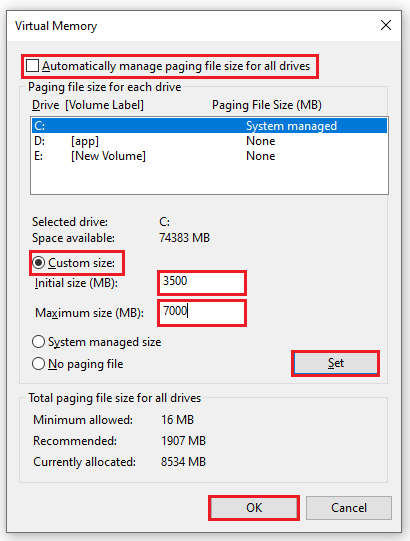This screenshot has height=541, width=410.
Task: Click the Cancel button
Action: [x=349, y=508]
